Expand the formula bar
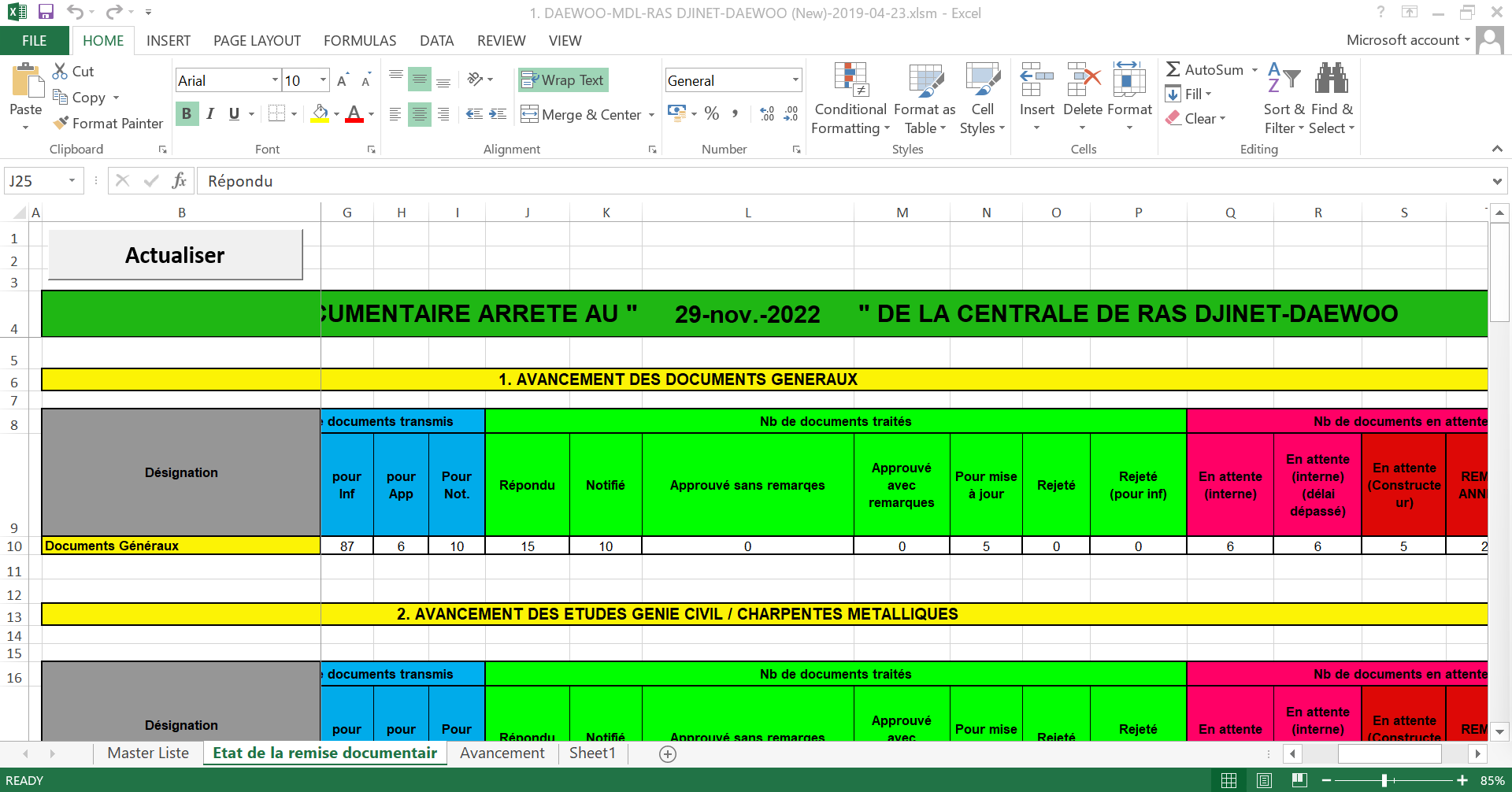 [x=1497, y=181]
